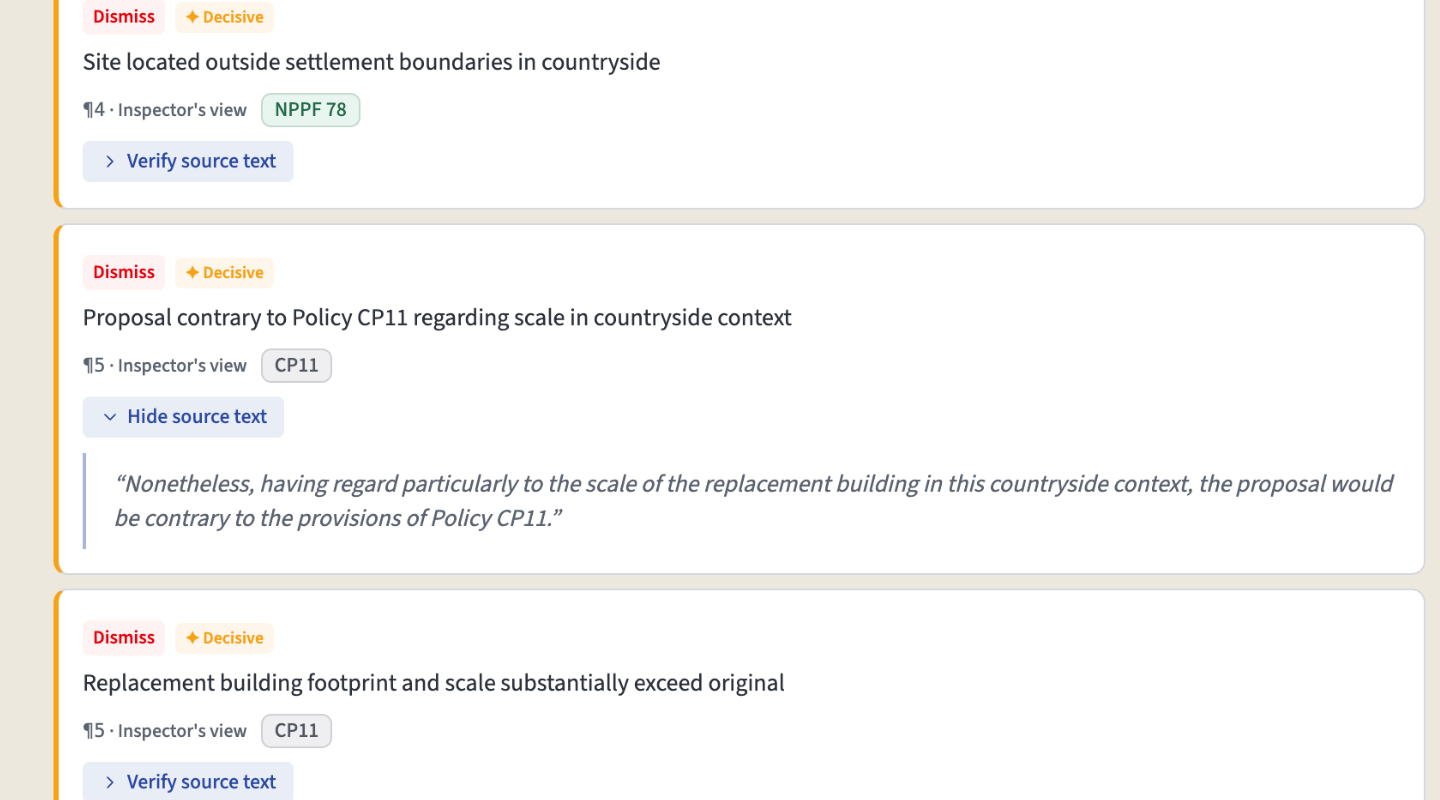
Task: Click the Decisive sparkle badge on Replacement building card
Action: click(x=224, y=638)
